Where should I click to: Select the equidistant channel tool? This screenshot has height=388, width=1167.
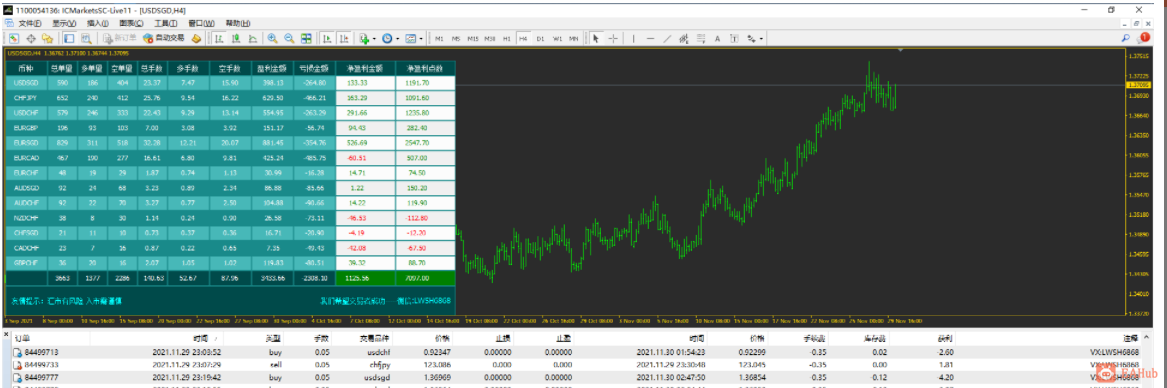pyautogui.click(x=684, y=38)
